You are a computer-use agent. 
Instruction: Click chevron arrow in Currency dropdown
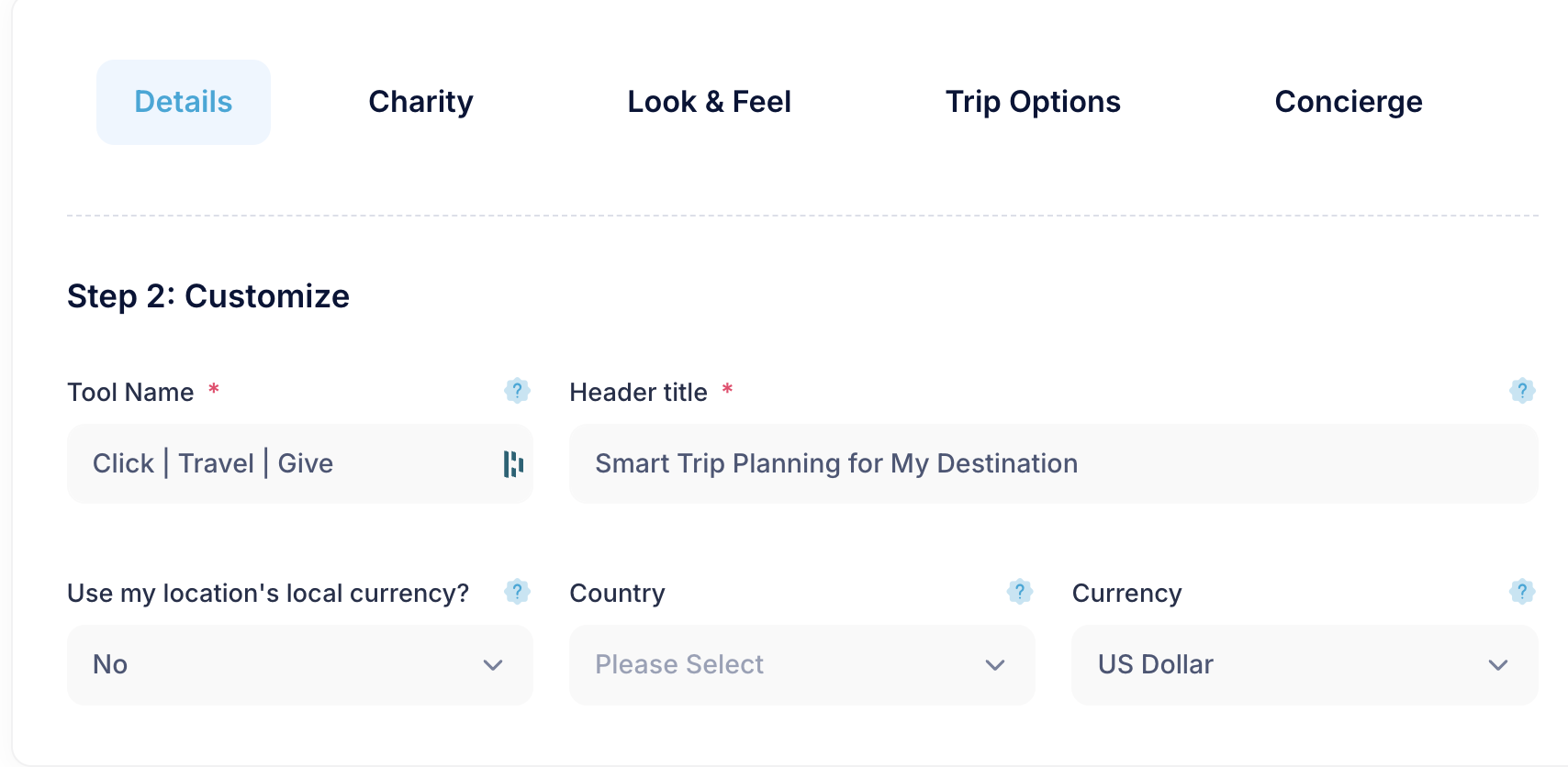pyautogui.click(x=1498, y=665)
